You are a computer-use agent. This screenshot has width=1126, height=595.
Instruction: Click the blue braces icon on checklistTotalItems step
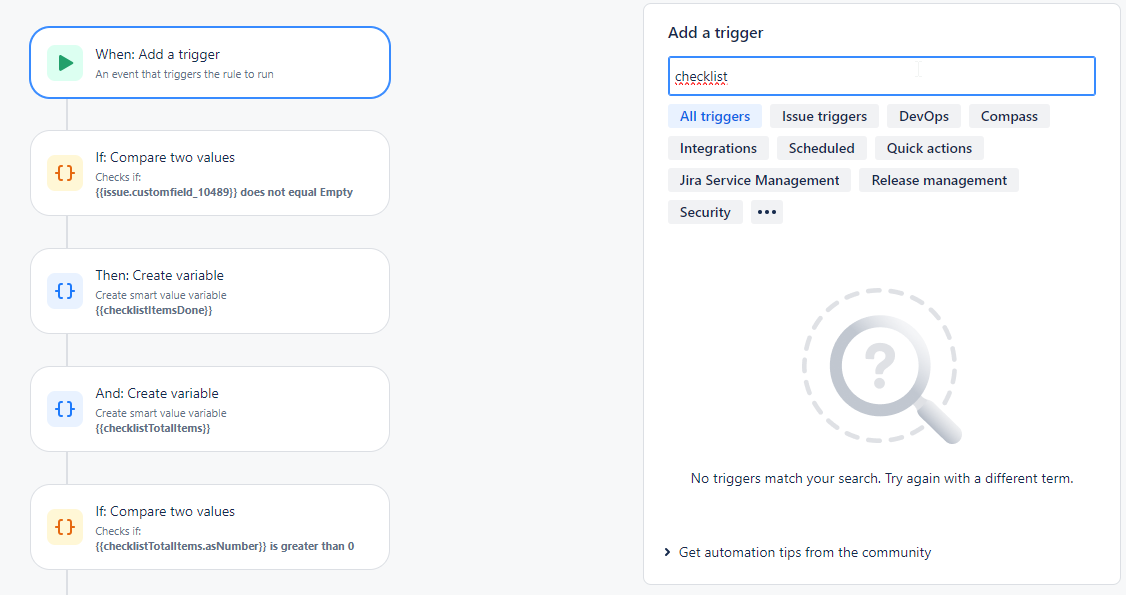point(64,408)
